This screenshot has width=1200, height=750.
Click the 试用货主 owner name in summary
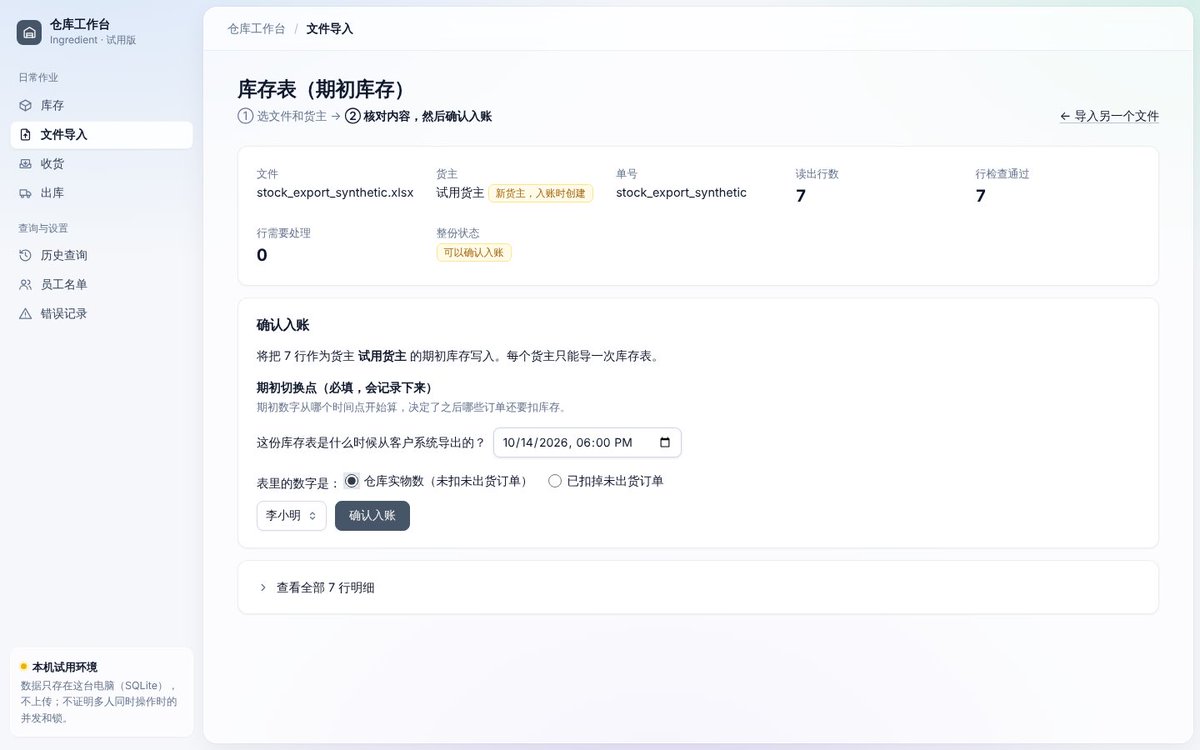point(460,192)
